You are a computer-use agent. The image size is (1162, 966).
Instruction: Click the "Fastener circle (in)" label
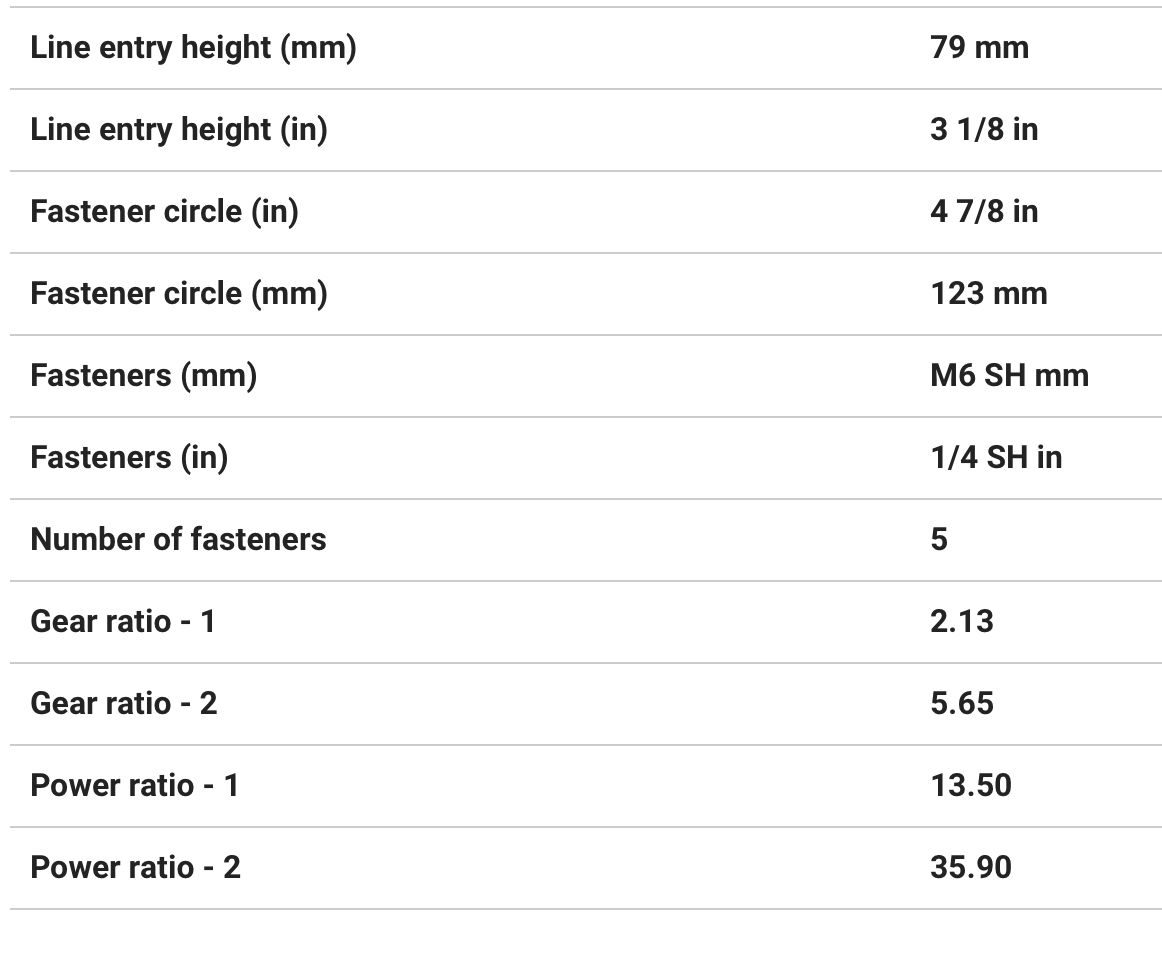coord(164,212)
